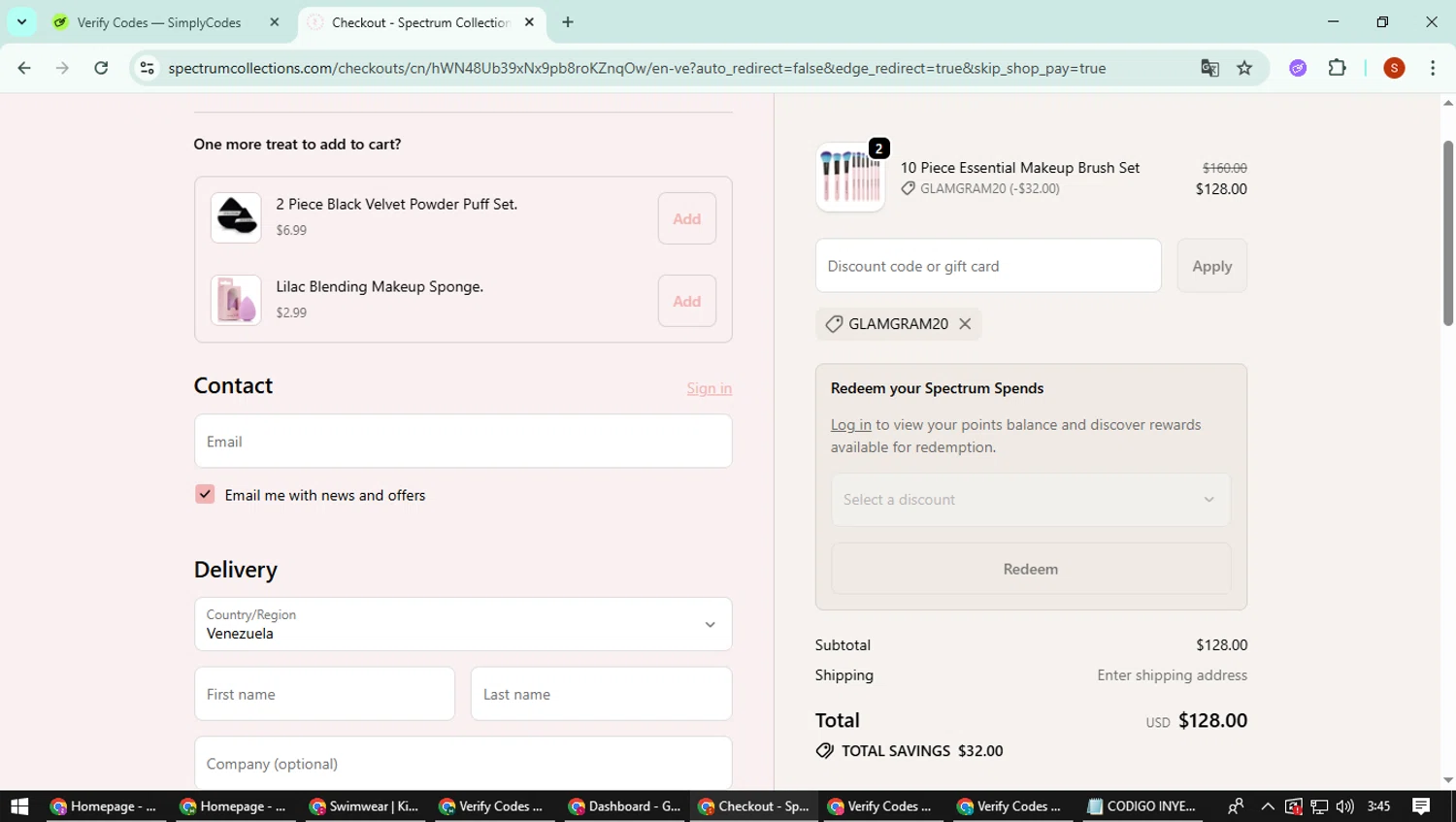Viewport: 1456px width, 822px height.
Task: Click the makeup brush set product thumbnail
Action: 850,178
